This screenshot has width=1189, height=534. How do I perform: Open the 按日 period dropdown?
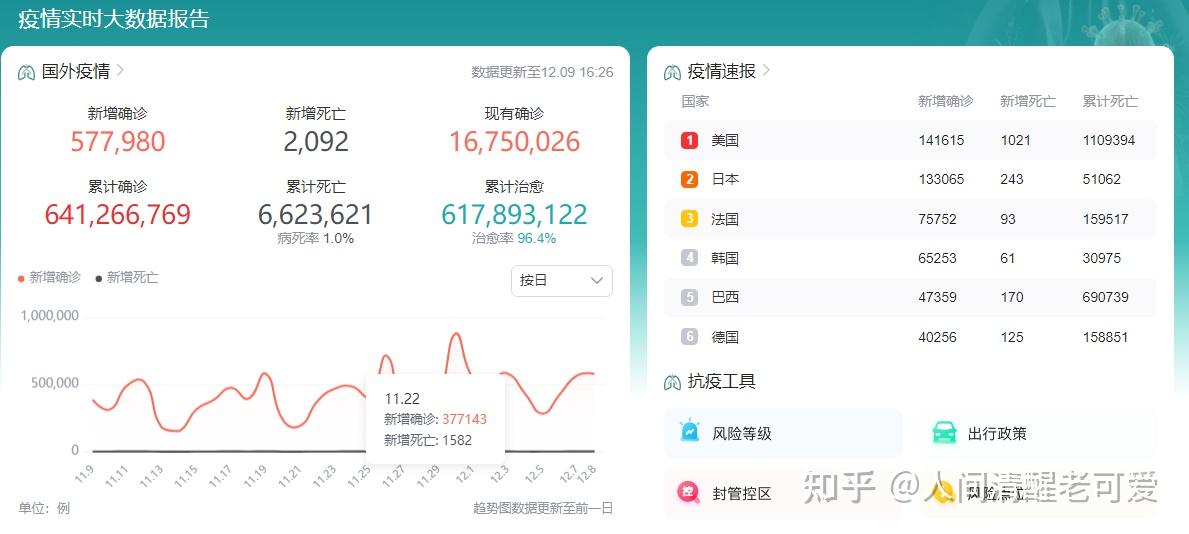coord(562,281)
